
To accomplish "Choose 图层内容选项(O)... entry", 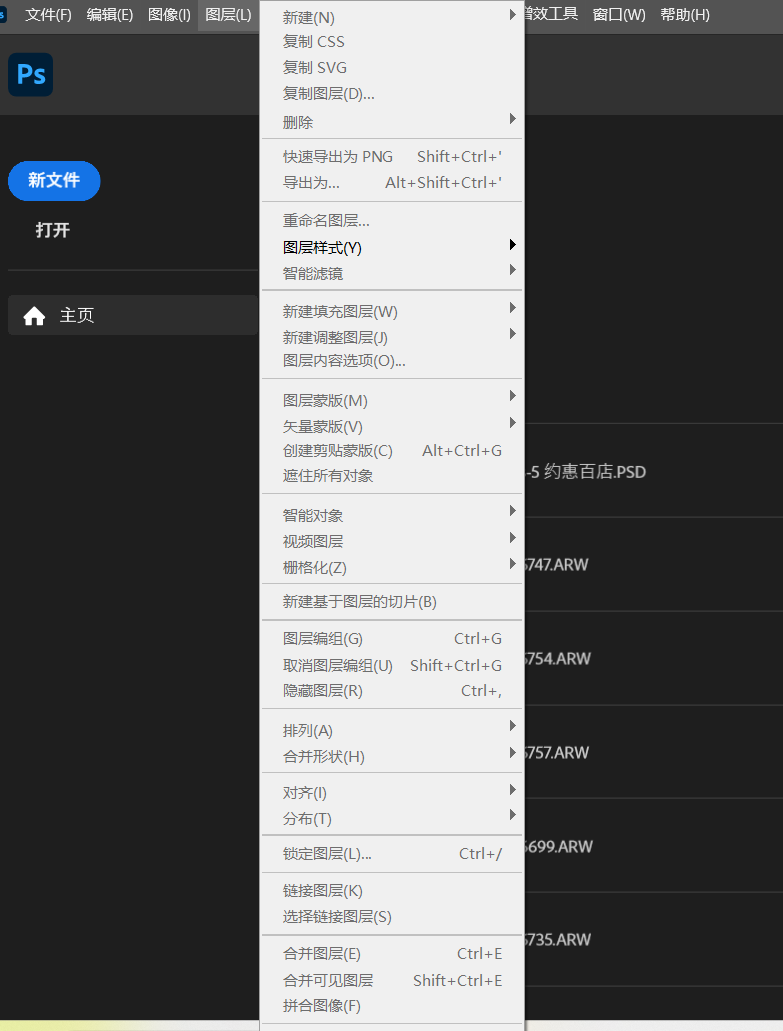I will [392, 361].
